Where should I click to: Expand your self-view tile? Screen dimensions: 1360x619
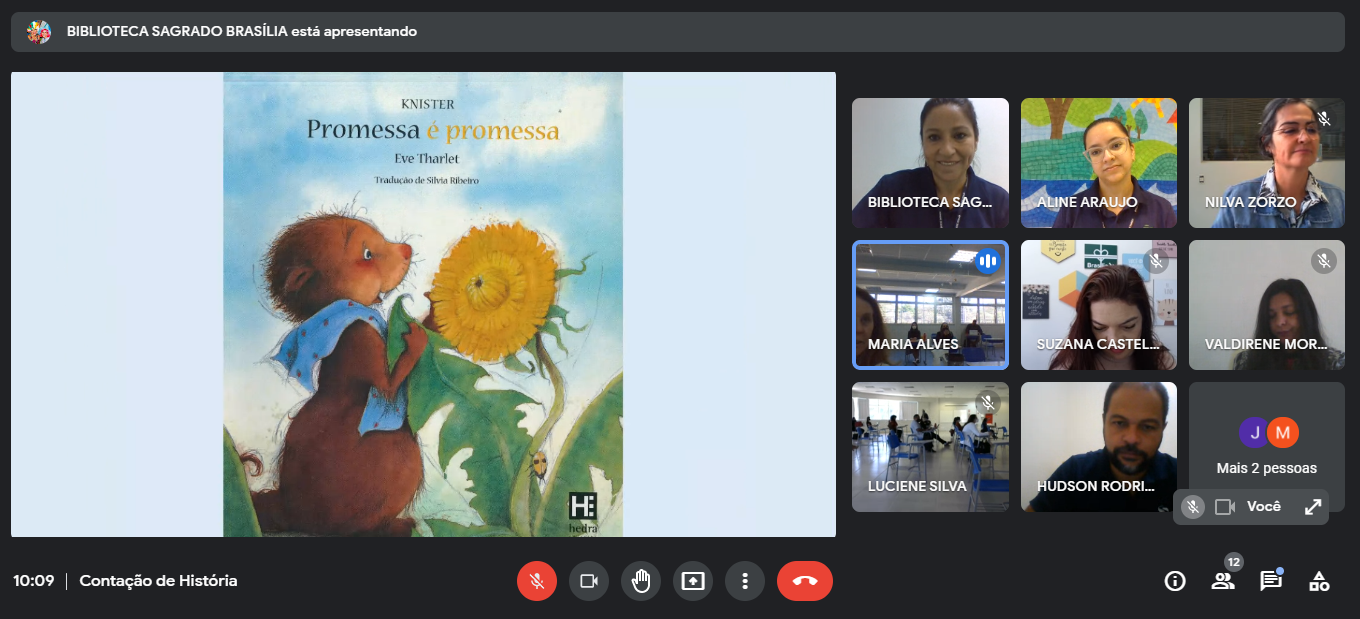(1313, 507)
